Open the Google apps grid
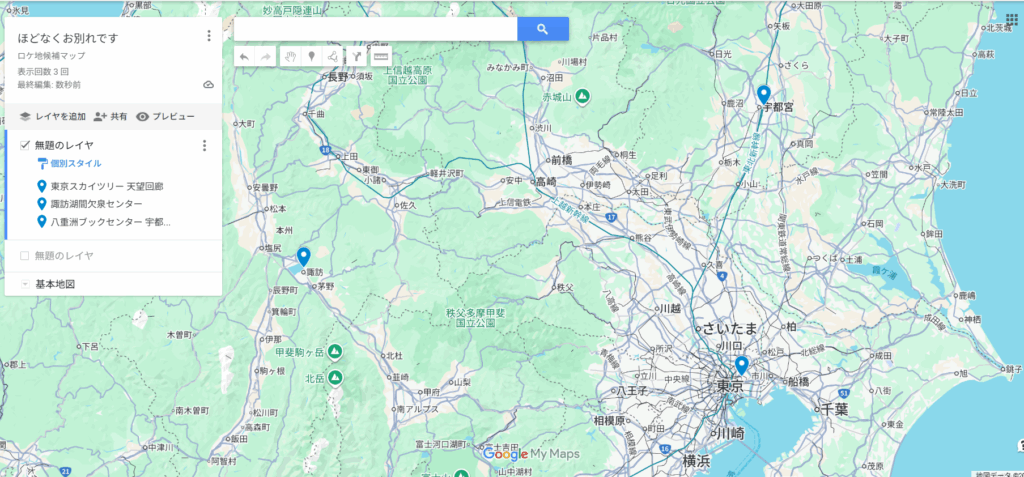 [1011, 20]
